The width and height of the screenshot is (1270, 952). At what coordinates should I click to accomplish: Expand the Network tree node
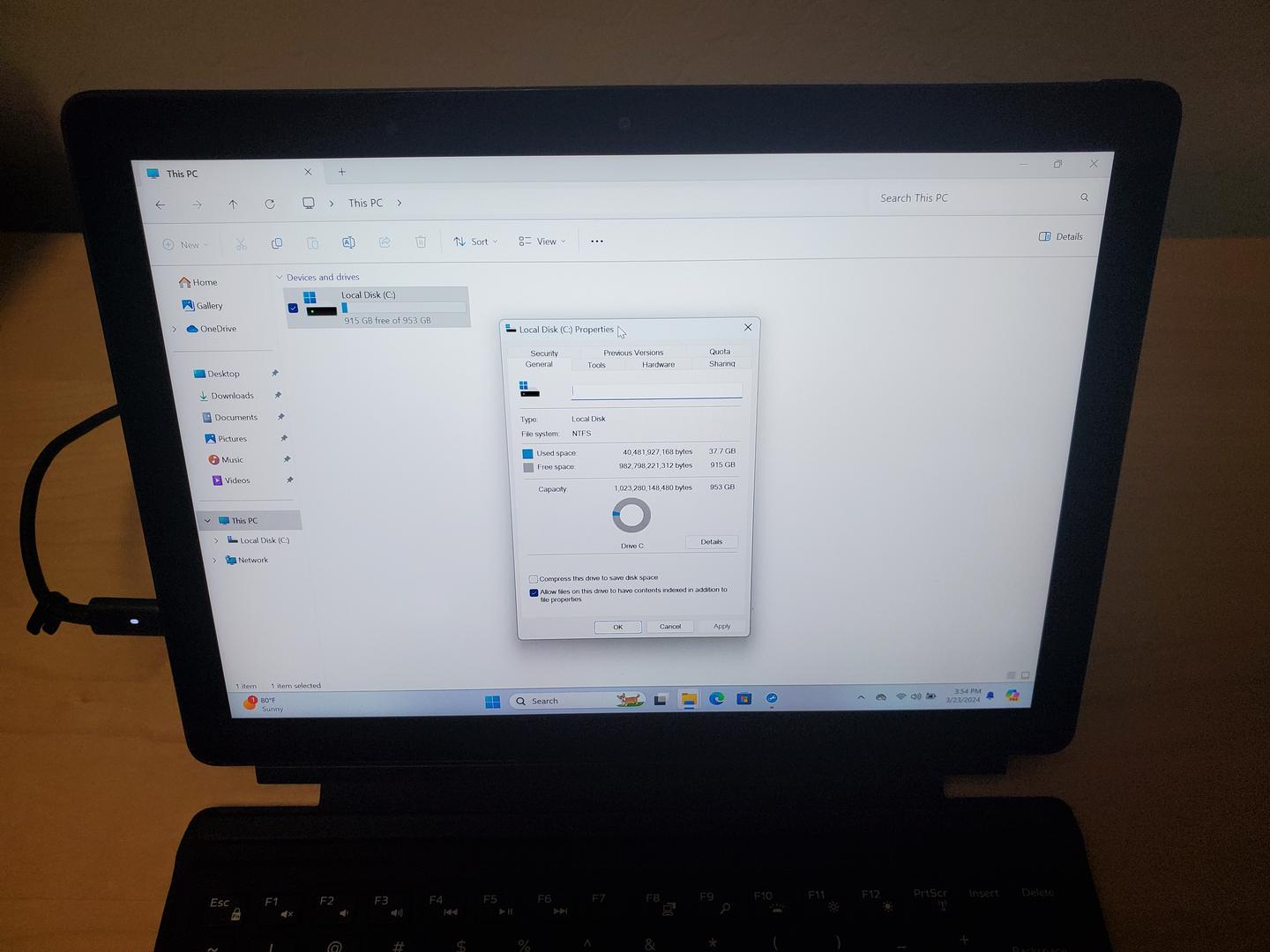pos(214,560)
